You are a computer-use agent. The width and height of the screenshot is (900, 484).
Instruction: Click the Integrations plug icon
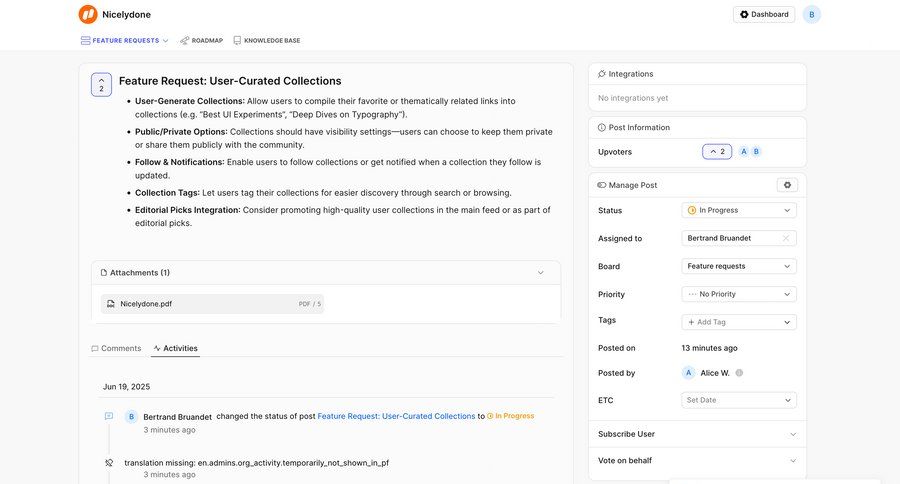point(602,74)
